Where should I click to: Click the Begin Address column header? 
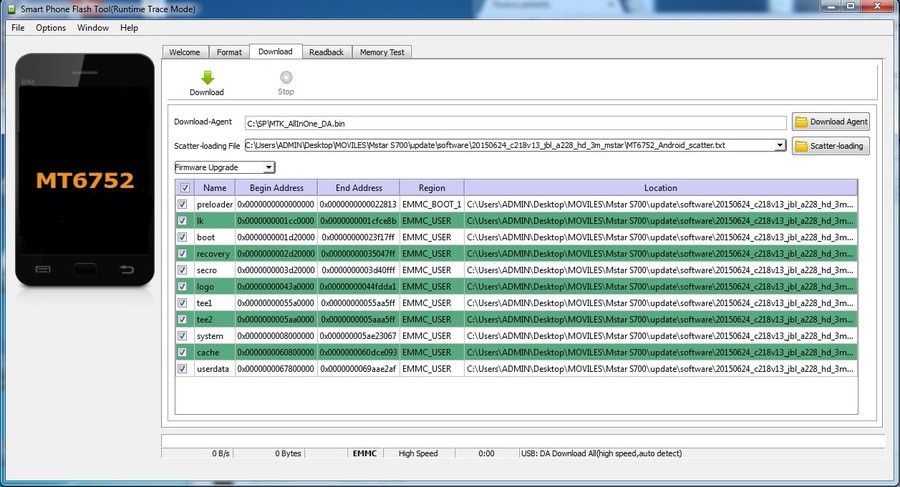pyautogui.click(x=276, y=188)
